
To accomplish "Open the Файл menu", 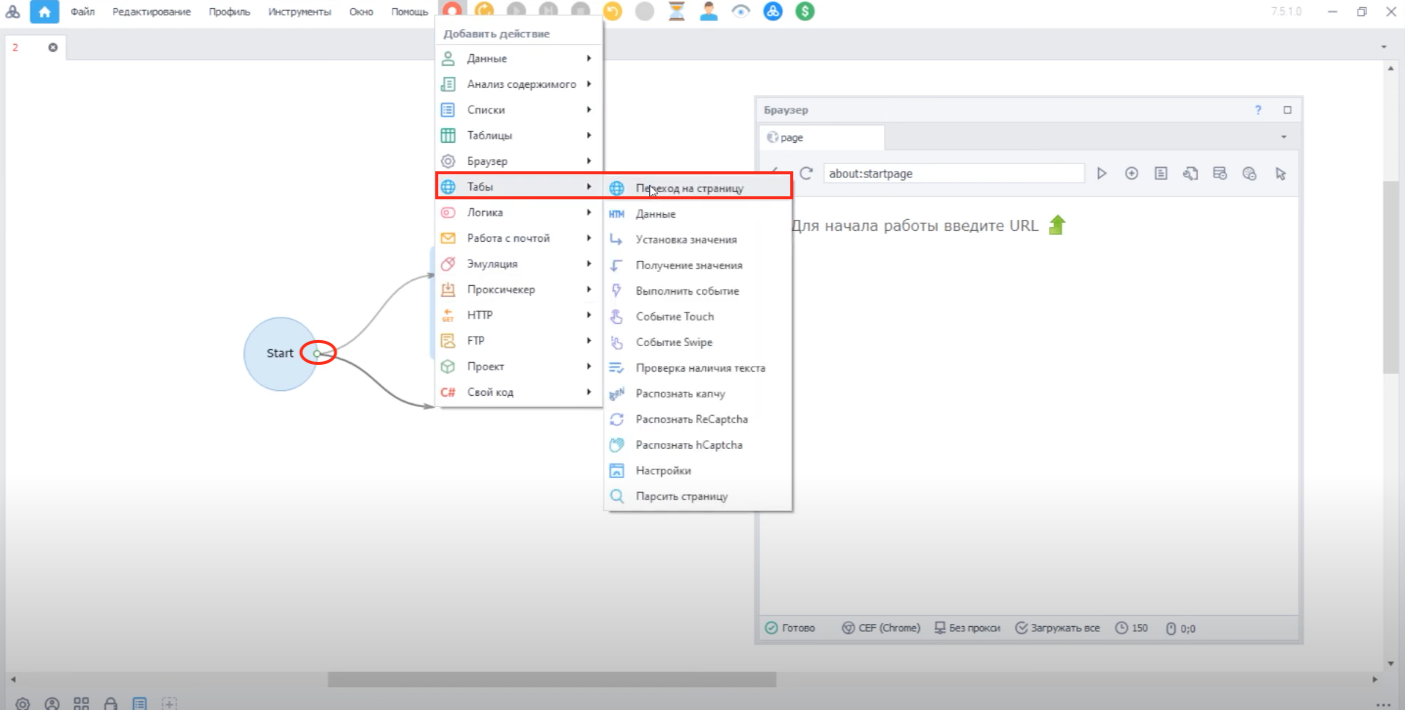I will (x=82, y=12).
